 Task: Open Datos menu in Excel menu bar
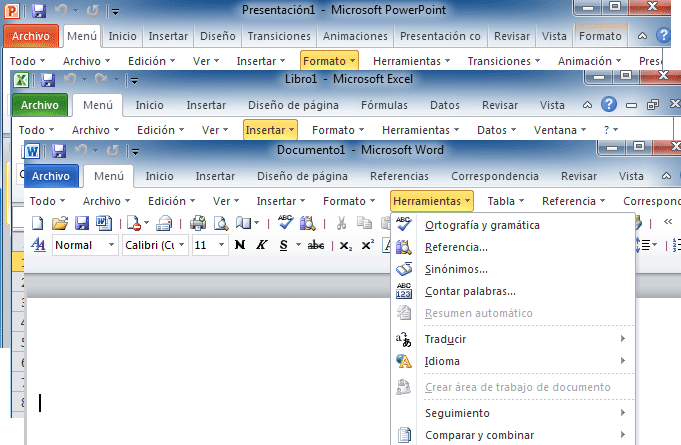(x=496, y=130)
